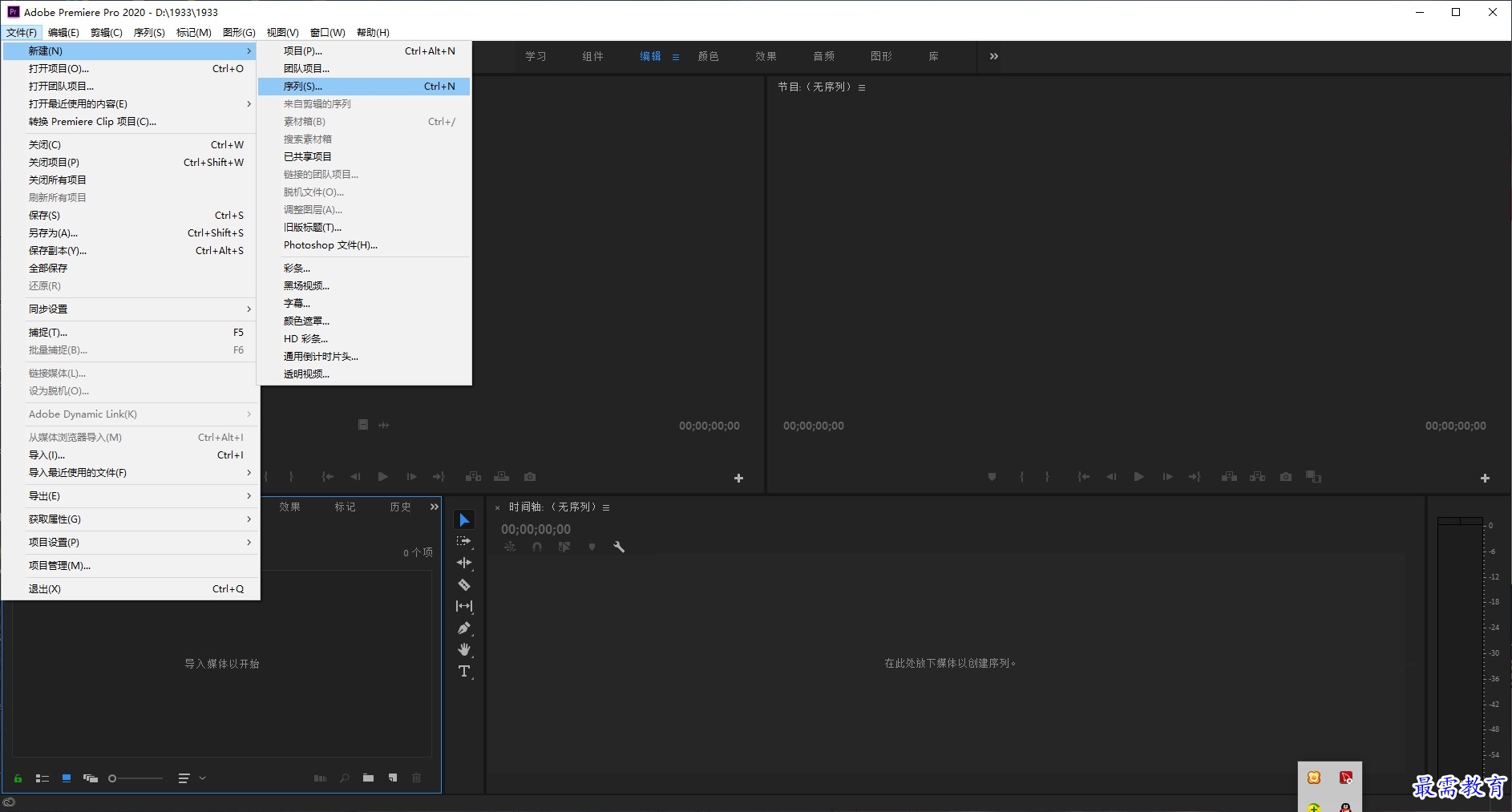The image size is (1512, 812).
Task: Click 退出(X) in File menu
Action: click(130, 588)
